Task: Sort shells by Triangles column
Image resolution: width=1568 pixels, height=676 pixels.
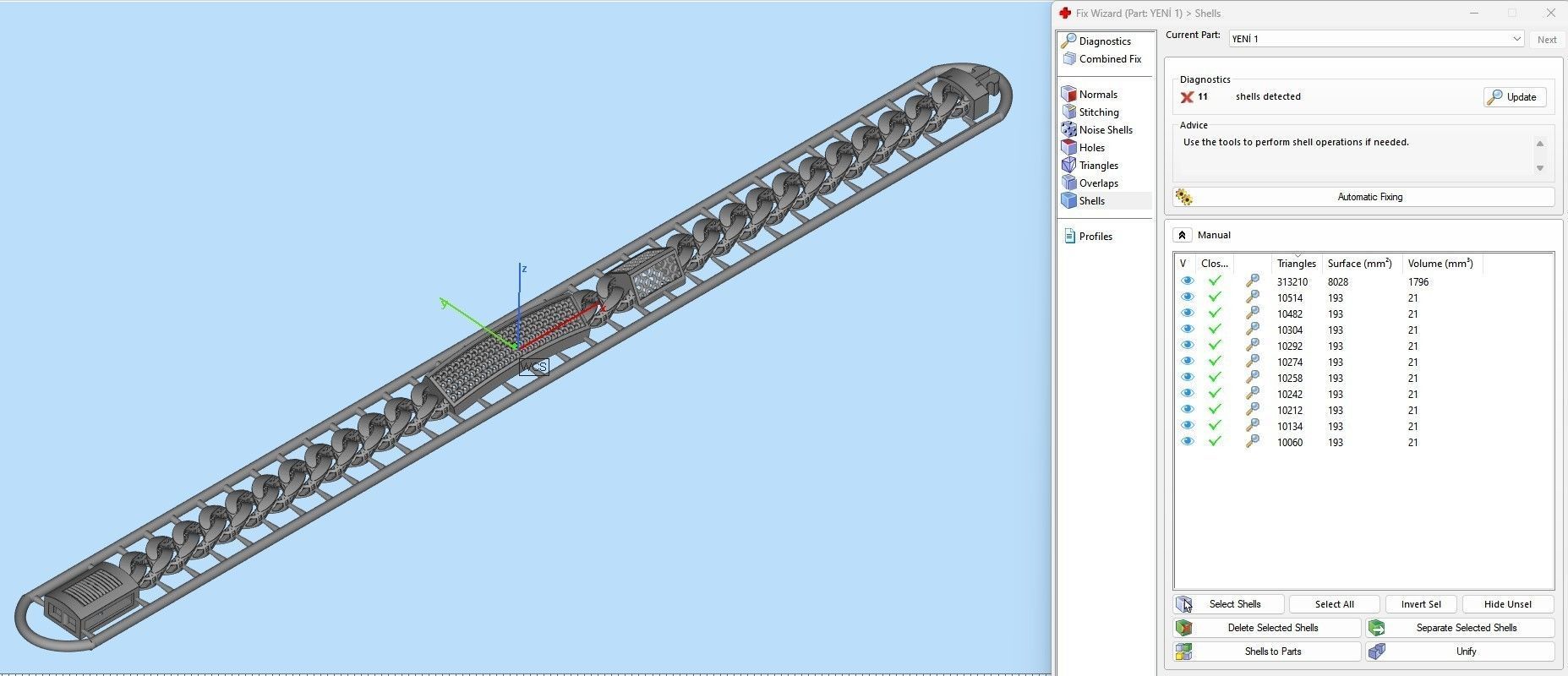Action: tap(1297, 264)
